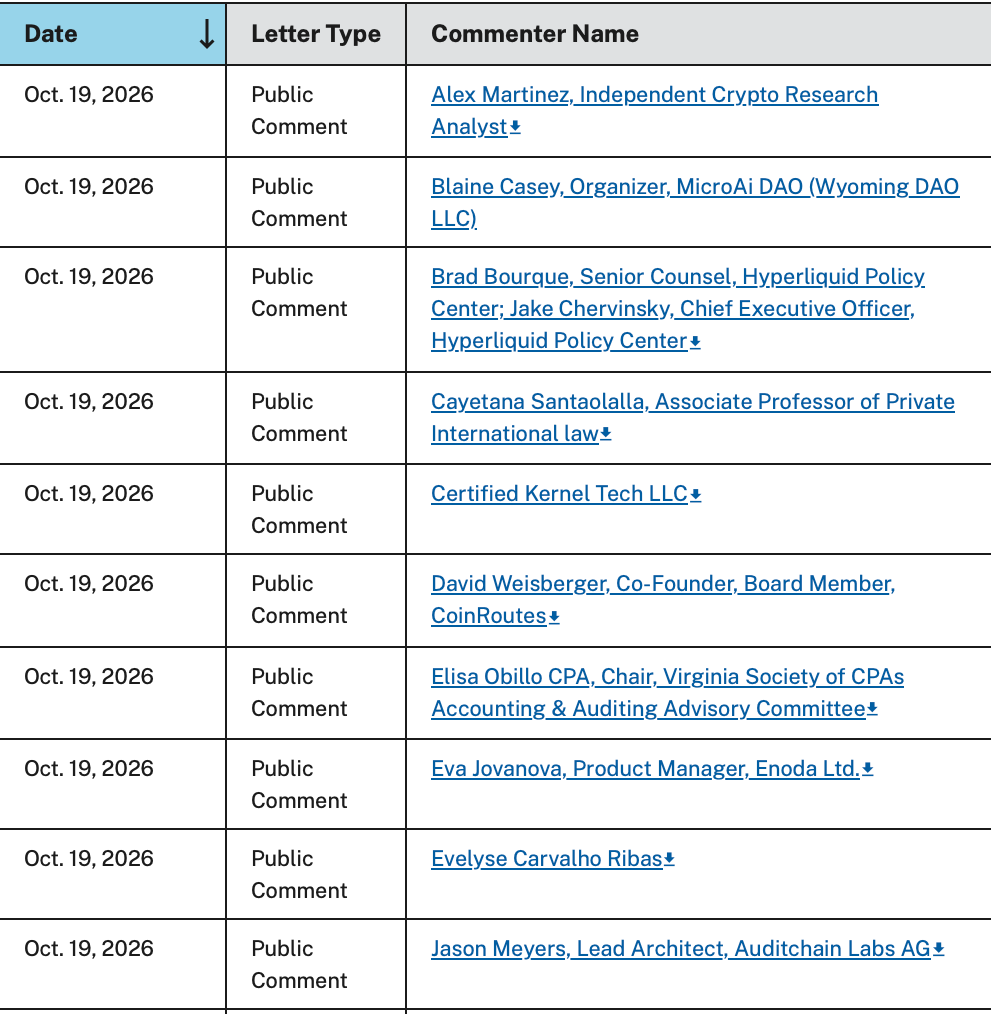This screenshot has height=1014, width=991.
Task: Download icon after Hyperliquid Policy Center link
Action: (695, 341)
